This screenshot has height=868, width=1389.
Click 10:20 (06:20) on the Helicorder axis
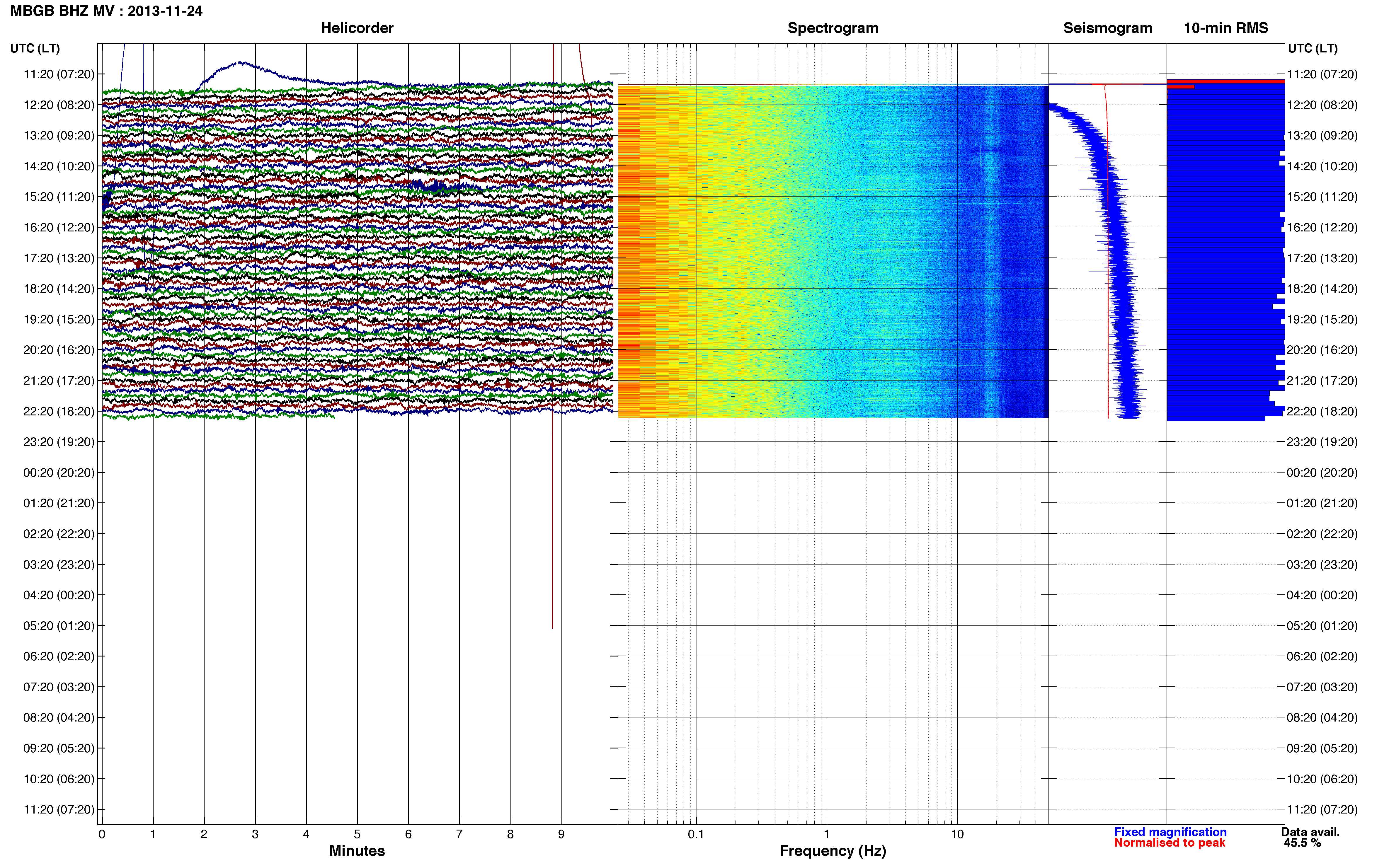(59, 779)
